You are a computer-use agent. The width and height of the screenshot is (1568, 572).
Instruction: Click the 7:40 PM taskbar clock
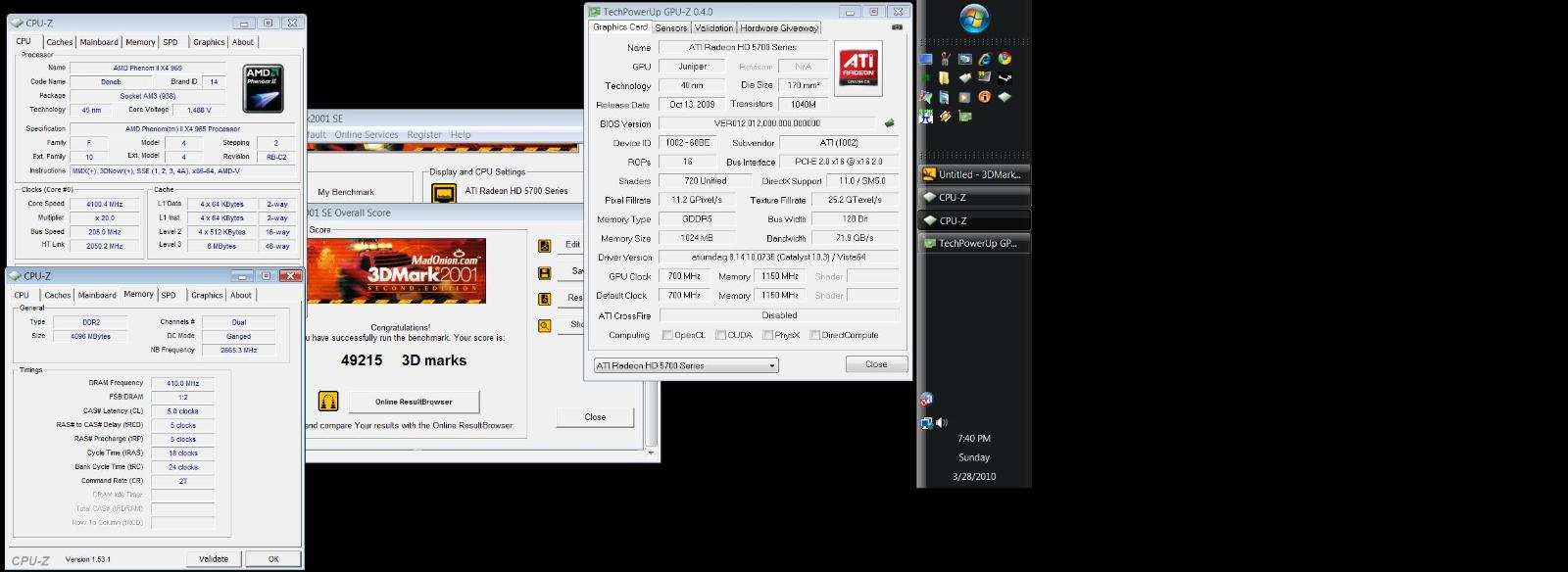(x=974, y=439)
